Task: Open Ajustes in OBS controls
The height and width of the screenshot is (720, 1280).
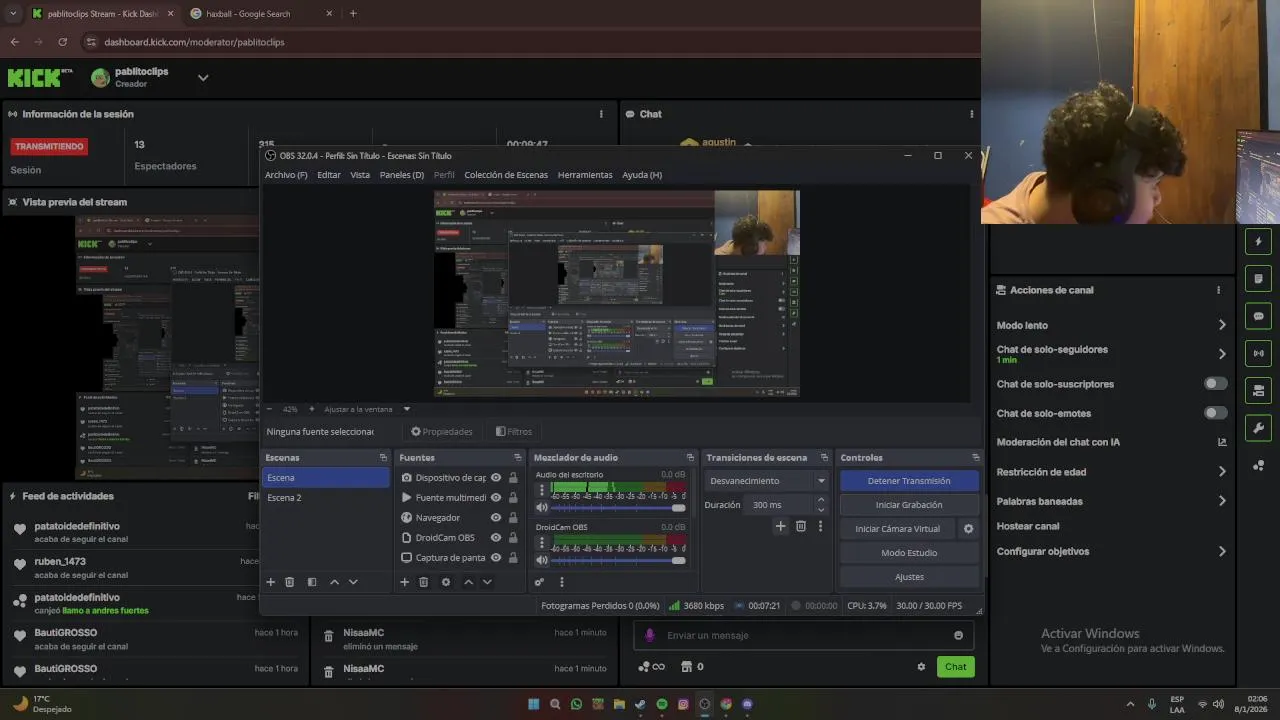Action: click(x=909, y=577)
